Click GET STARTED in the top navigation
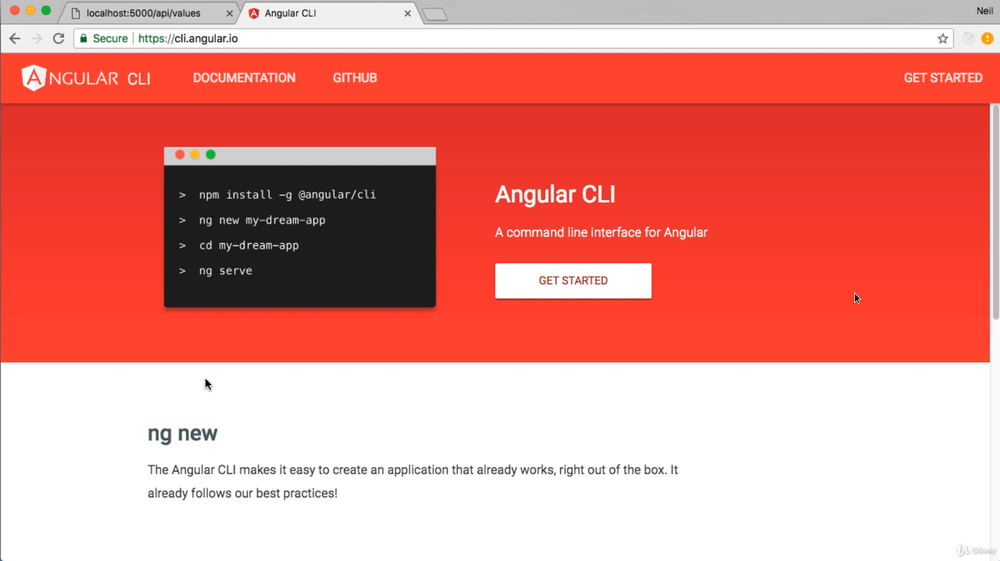 coord(943,78)
